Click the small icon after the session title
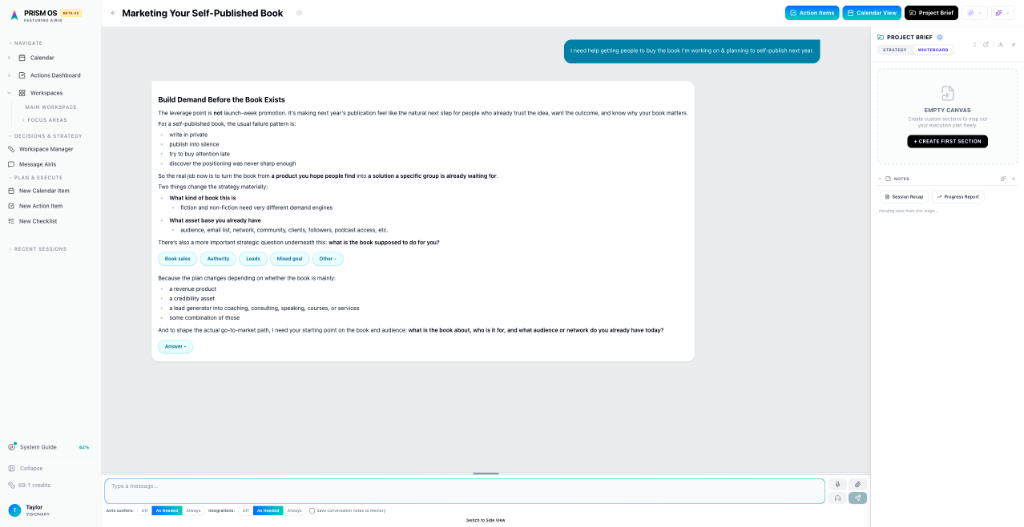The width and height of the screenshot is (1024, 527). (299, 13)
